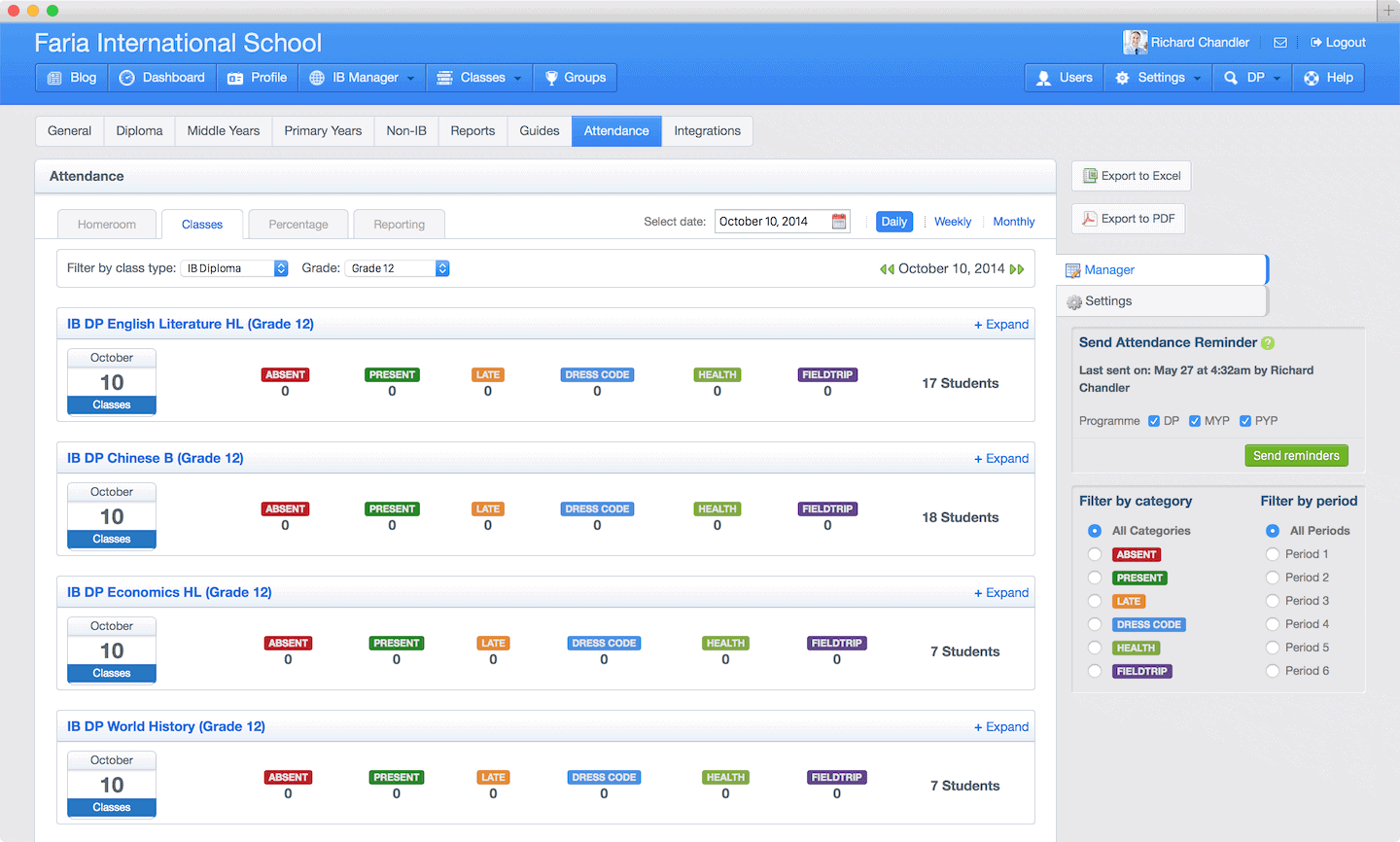Viewport: 1400px width, 842px height.
Task: Click the help question mark beside Send Attendance Reminder
Action: click(1268, 343)
